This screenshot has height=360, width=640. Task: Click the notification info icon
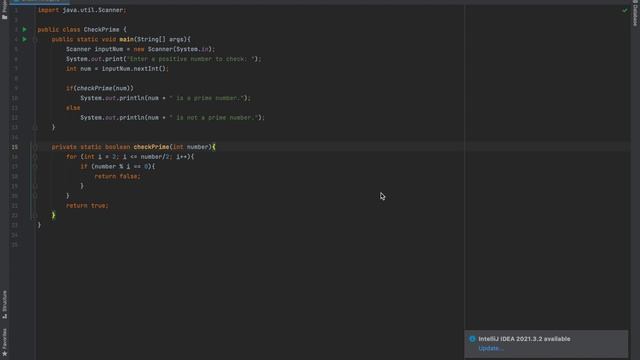(472, 339)
